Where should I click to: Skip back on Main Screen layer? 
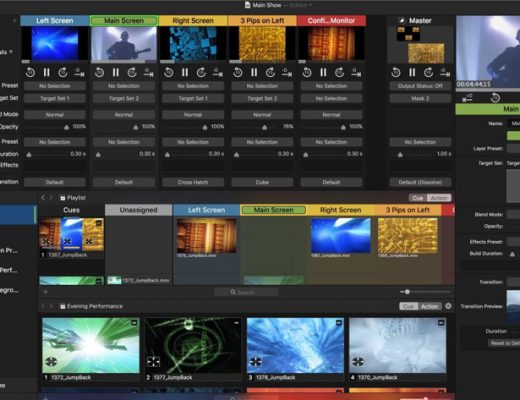click(x=99, y=72)
